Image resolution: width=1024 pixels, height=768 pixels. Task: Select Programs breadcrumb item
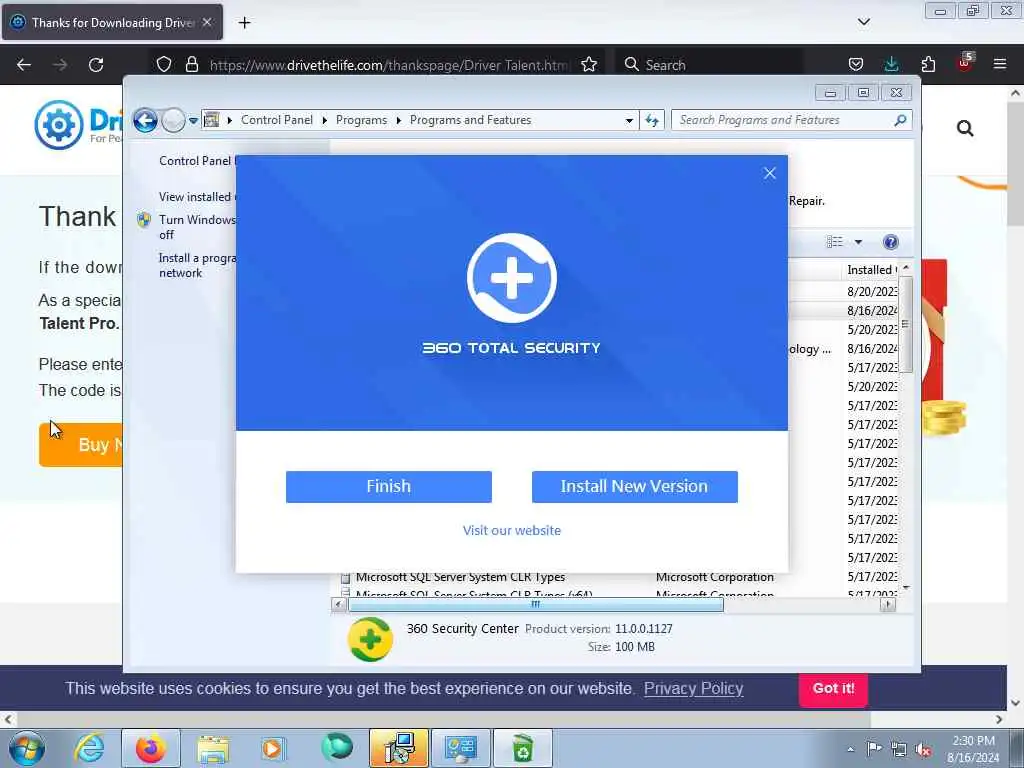coord(361,120)
